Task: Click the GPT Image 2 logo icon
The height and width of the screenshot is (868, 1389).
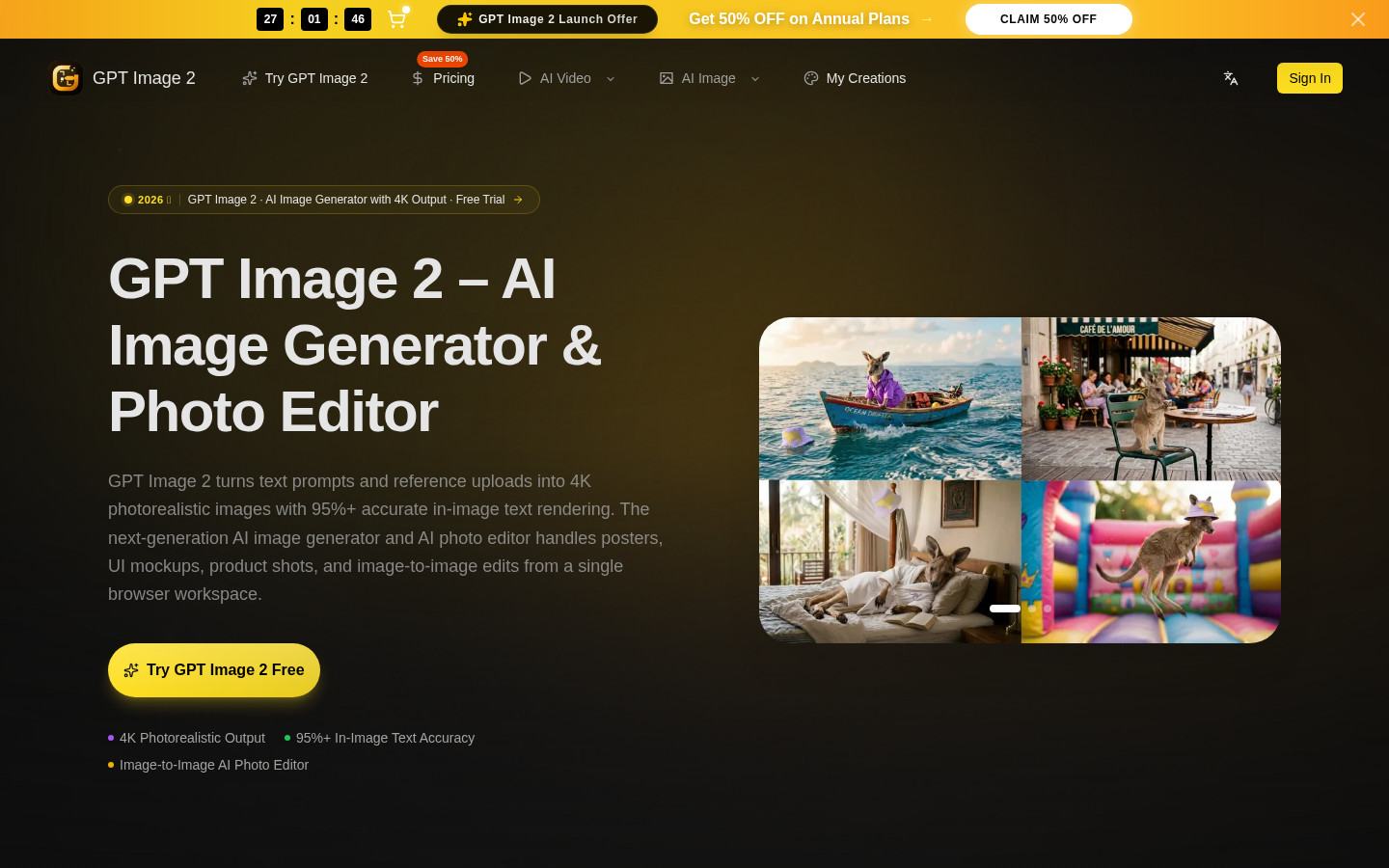Action: (x=66, y=78)
